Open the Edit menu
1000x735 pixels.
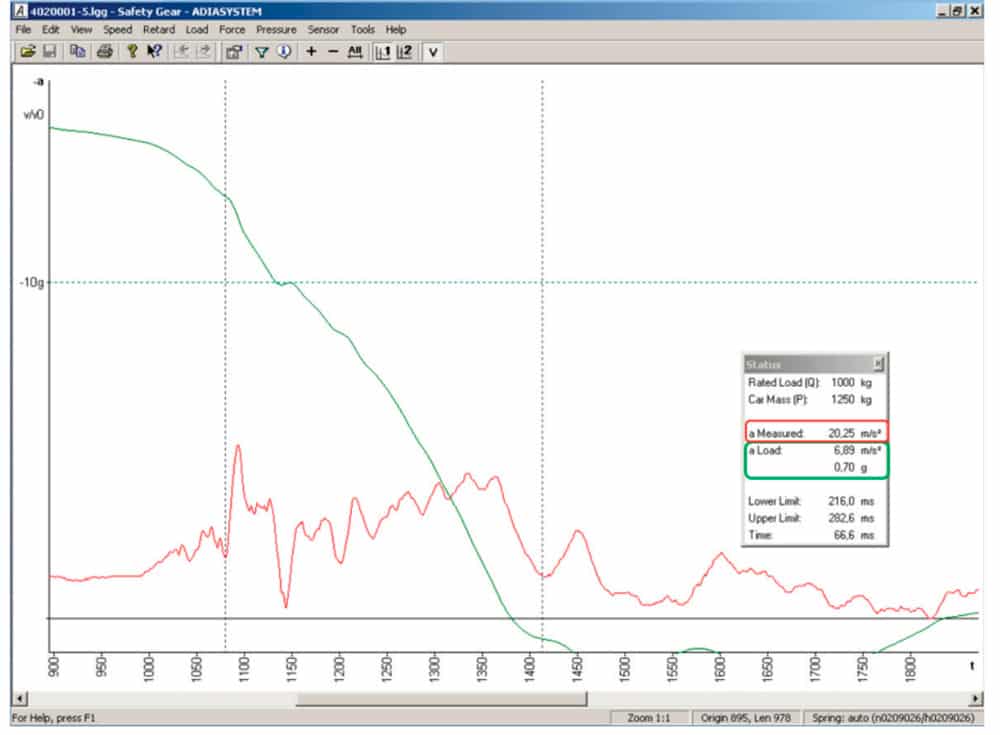[x=51, y=29]
